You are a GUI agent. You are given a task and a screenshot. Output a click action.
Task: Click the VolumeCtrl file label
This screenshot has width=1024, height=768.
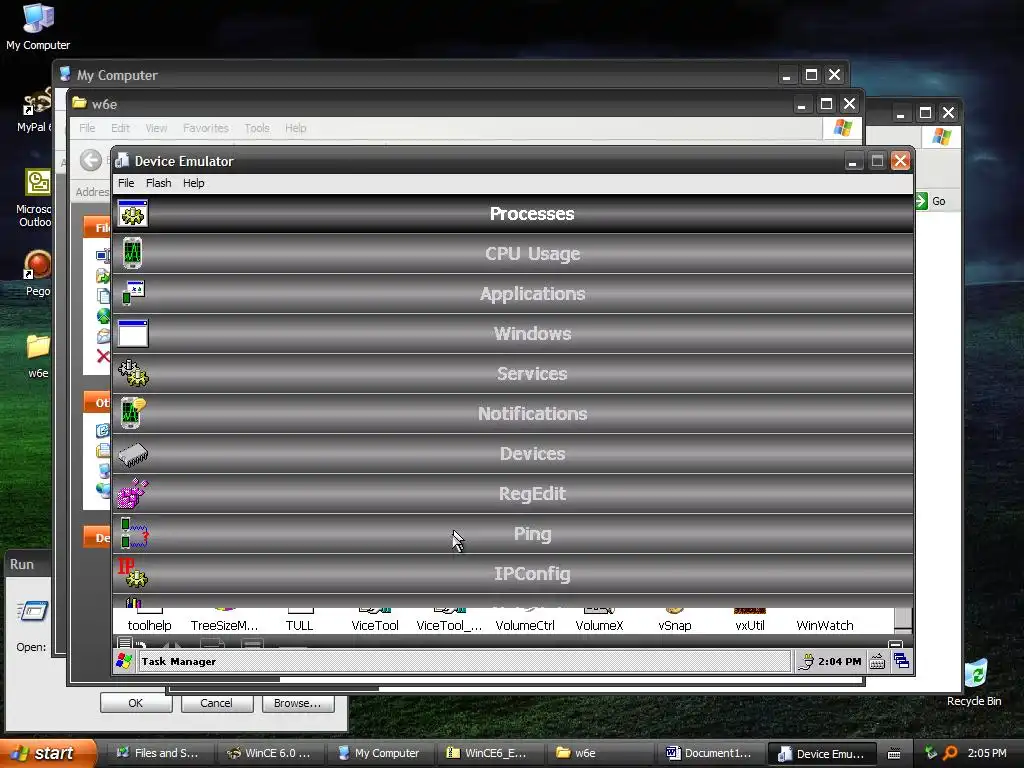click(x=525, y=625)
